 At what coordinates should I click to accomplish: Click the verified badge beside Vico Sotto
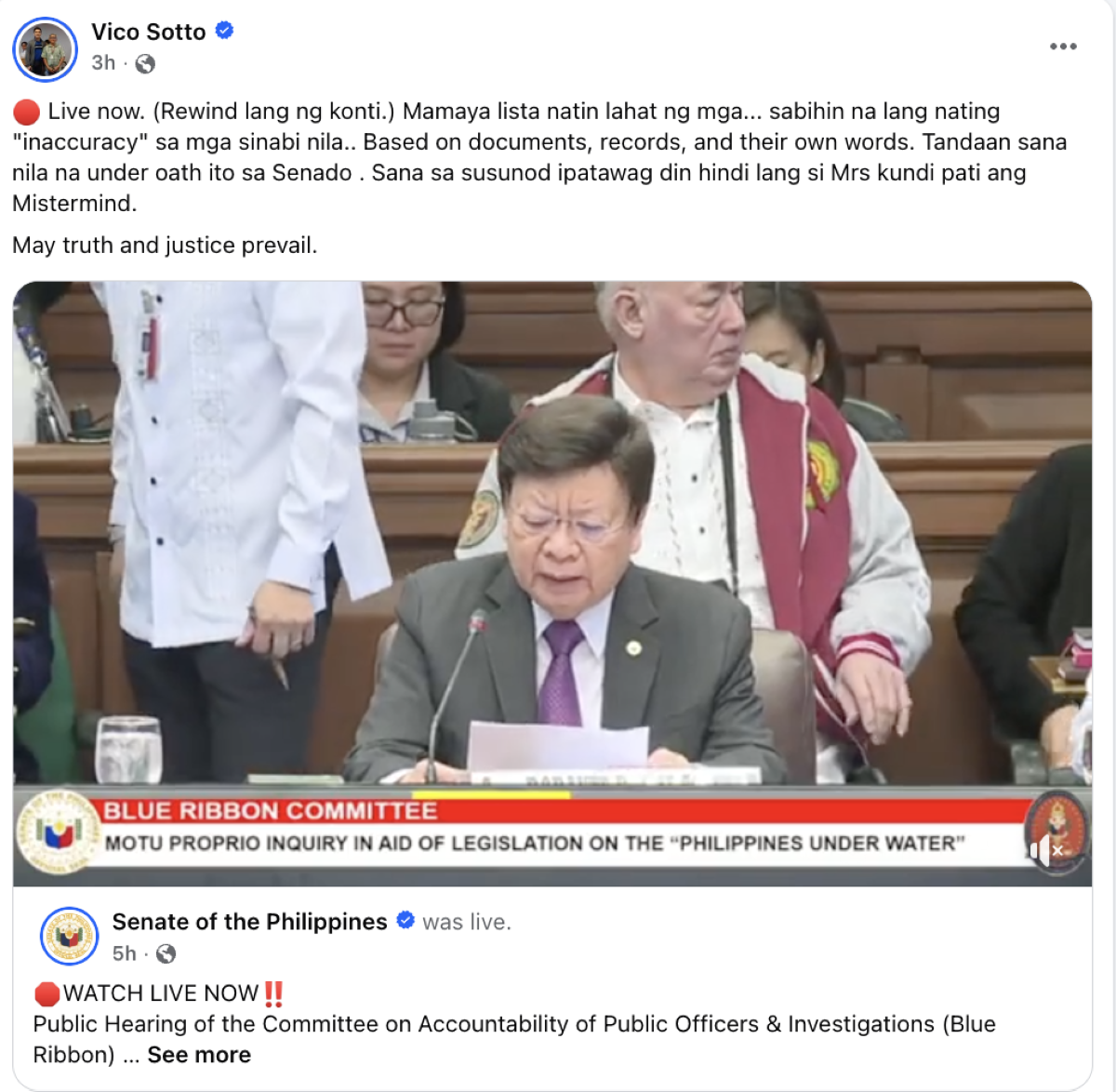pyautogui.click(x=224, y=31)
